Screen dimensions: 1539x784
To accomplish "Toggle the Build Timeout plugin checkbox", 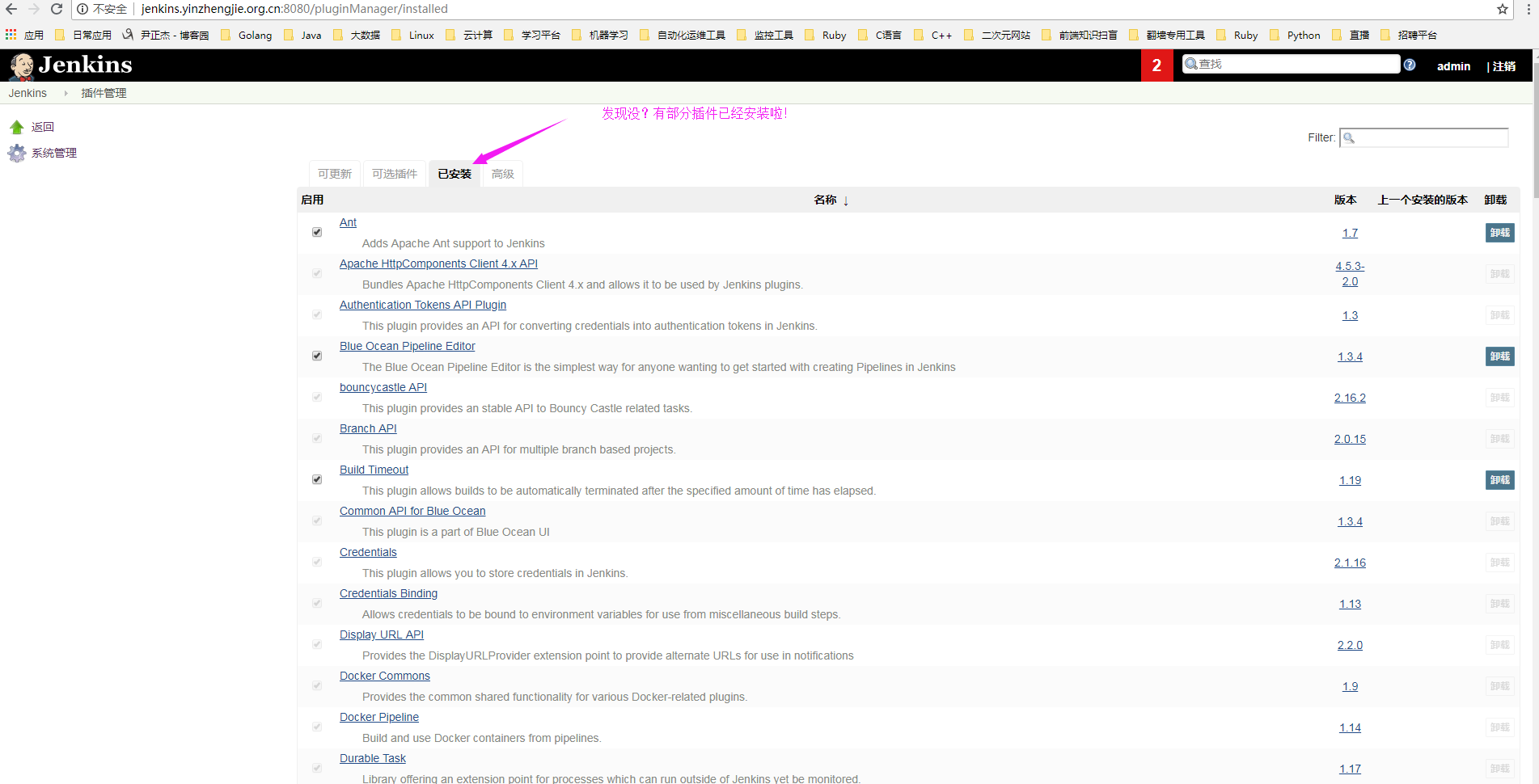I will [x=317, y=479].
